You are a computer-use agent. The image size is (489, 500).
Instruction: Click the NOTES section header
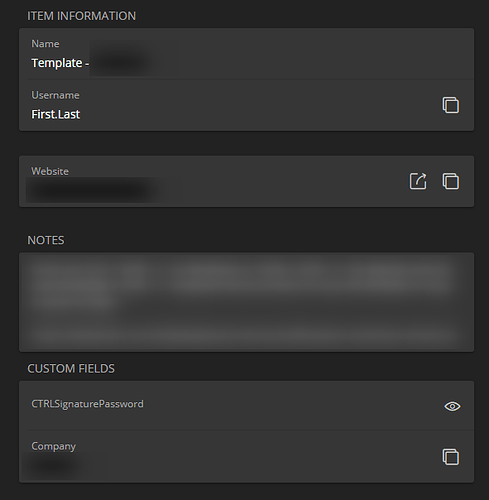(46, 240)
